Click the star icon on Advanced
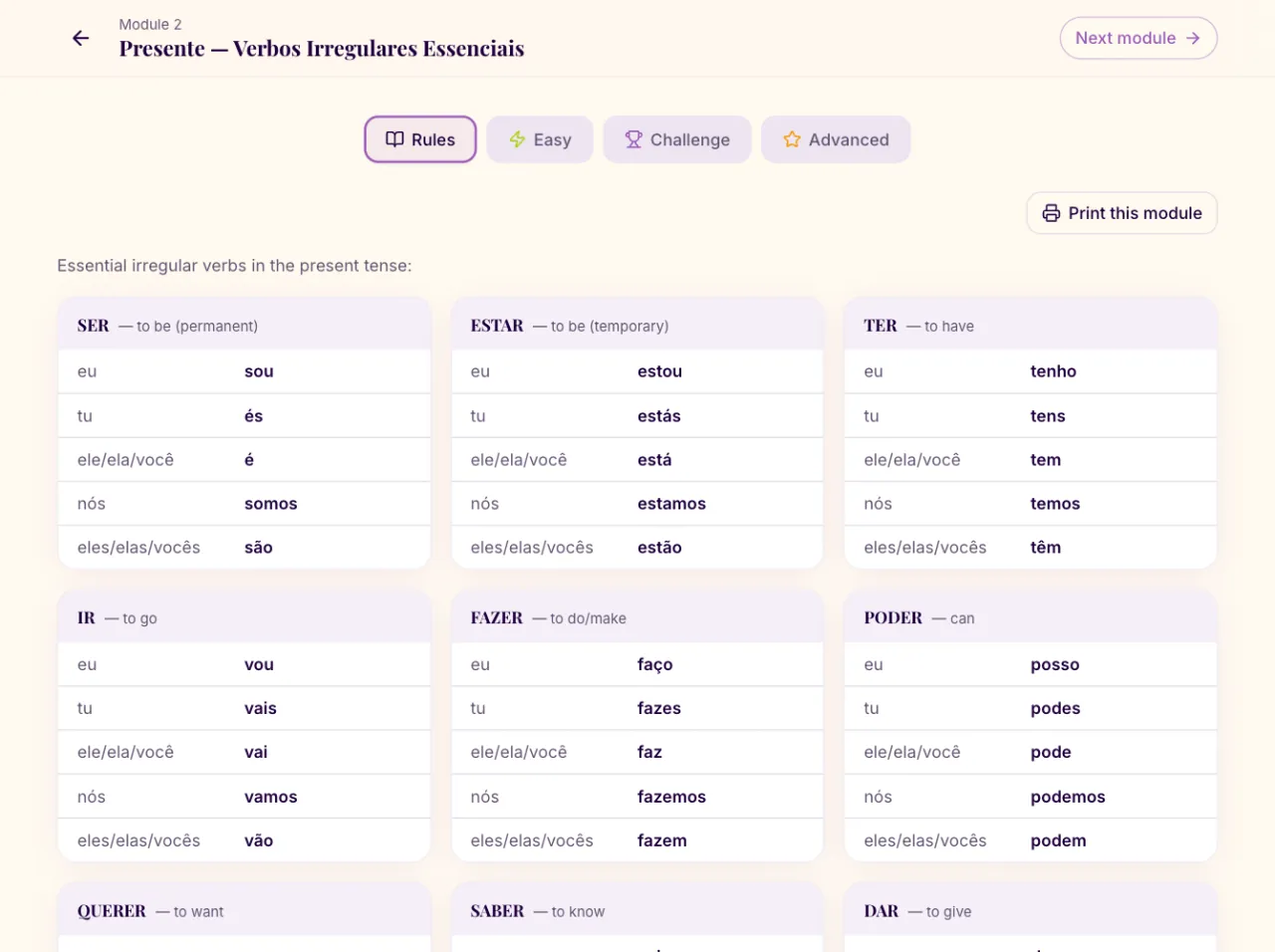Screen dimensions: 1275x952 792,139
